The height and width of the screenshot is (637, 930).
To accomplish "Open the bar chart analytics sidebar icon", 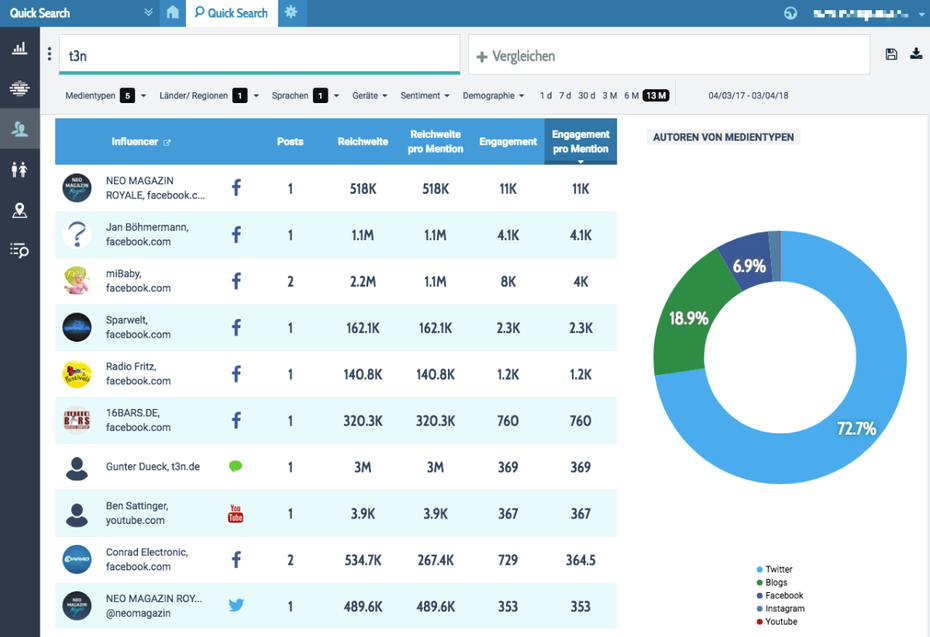I will point(20,48).
